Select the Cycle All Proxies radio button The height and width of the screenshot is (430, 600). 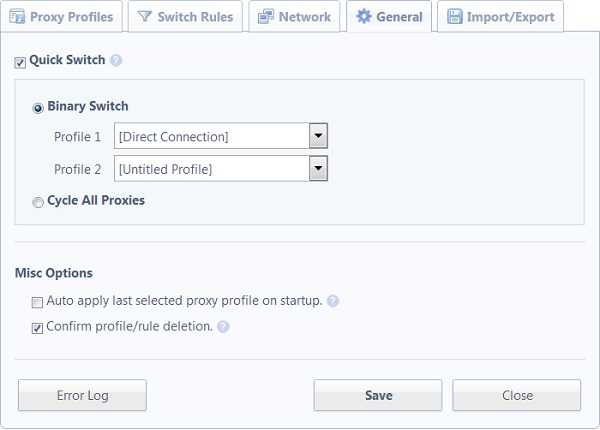click(x=38, y=202)
